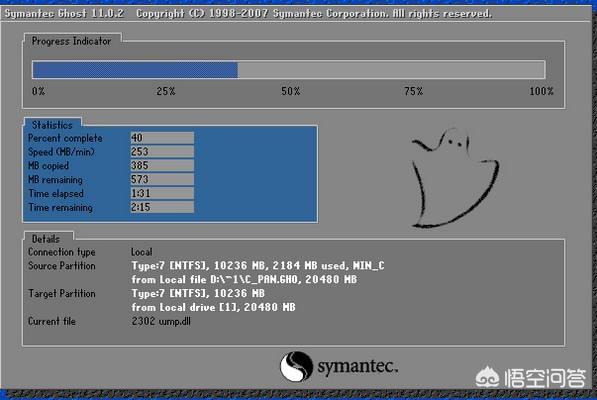This screenshot has height=400, width=597.
Task: Click the Symantec copyright notice in title bar
Action: (314, 14)
